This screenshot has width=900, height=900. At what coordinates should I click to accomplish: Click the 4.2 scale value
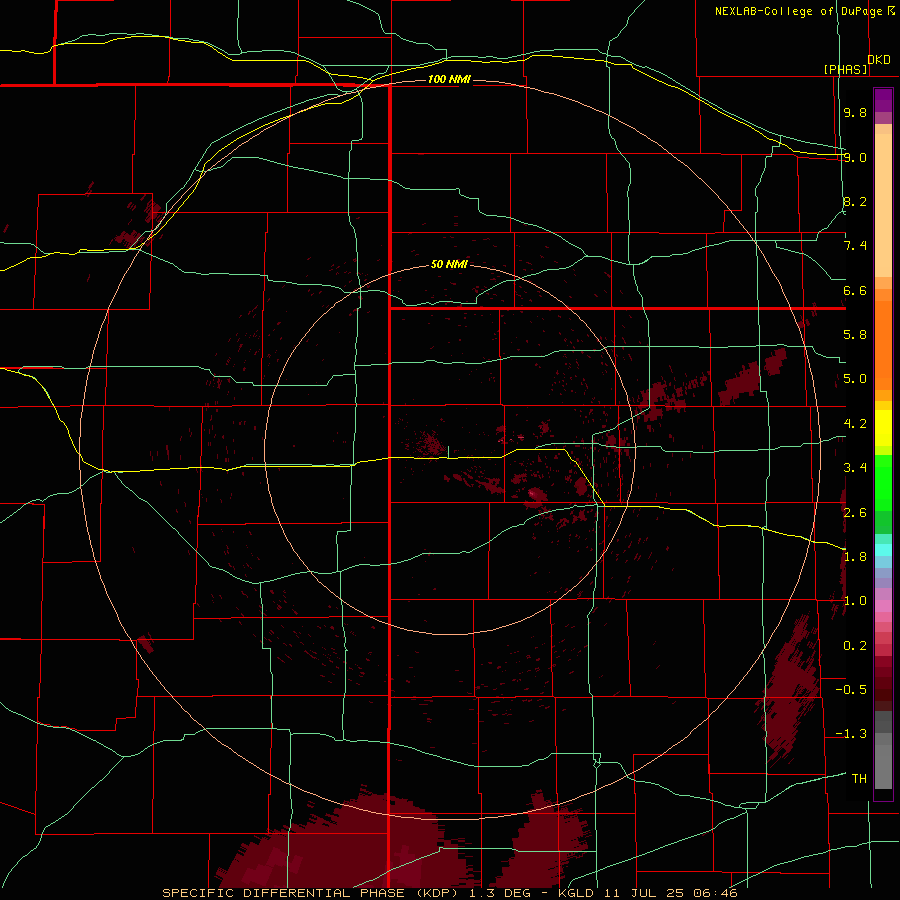pos(855,424)
